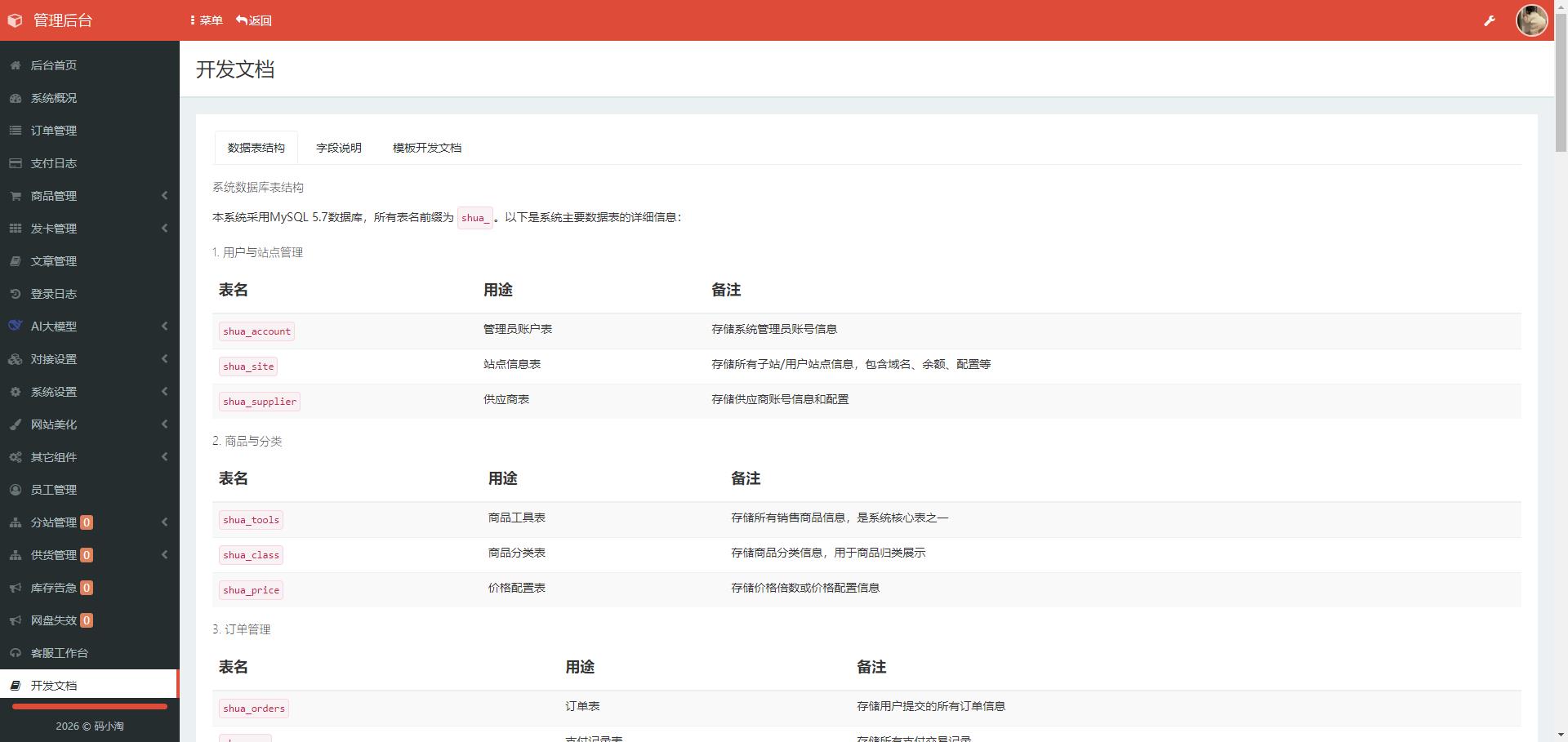This screenshot has height=742, width=1568.
Task: Select 系统概况 in the sidebar
Action: [53, 98]
